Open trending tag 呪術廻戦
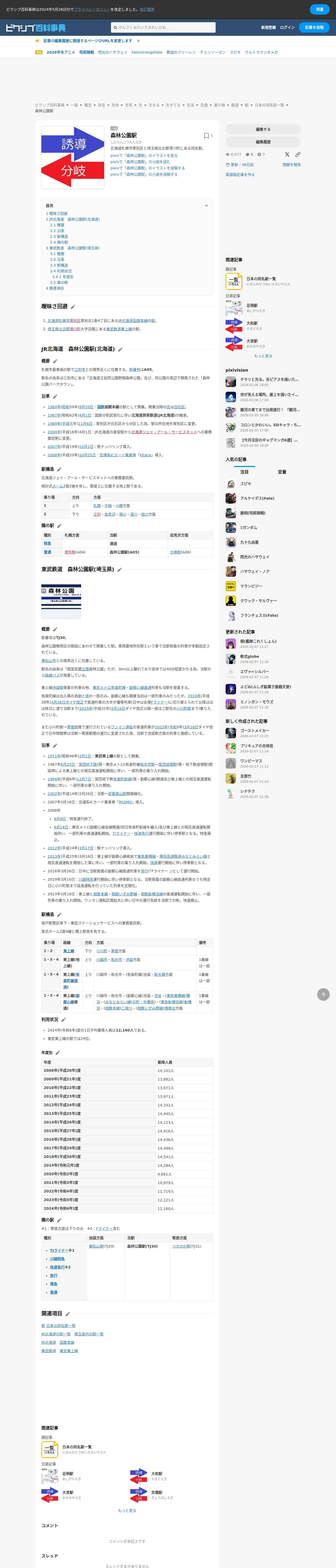 point(87,52)
